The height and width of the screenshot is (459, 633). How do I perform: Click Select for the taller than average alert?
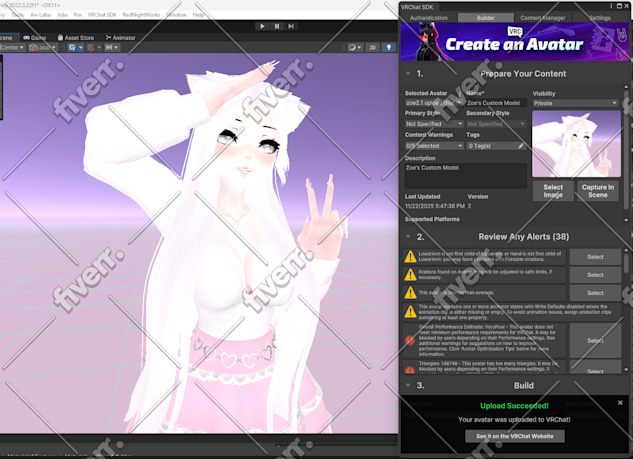point(595,293)
